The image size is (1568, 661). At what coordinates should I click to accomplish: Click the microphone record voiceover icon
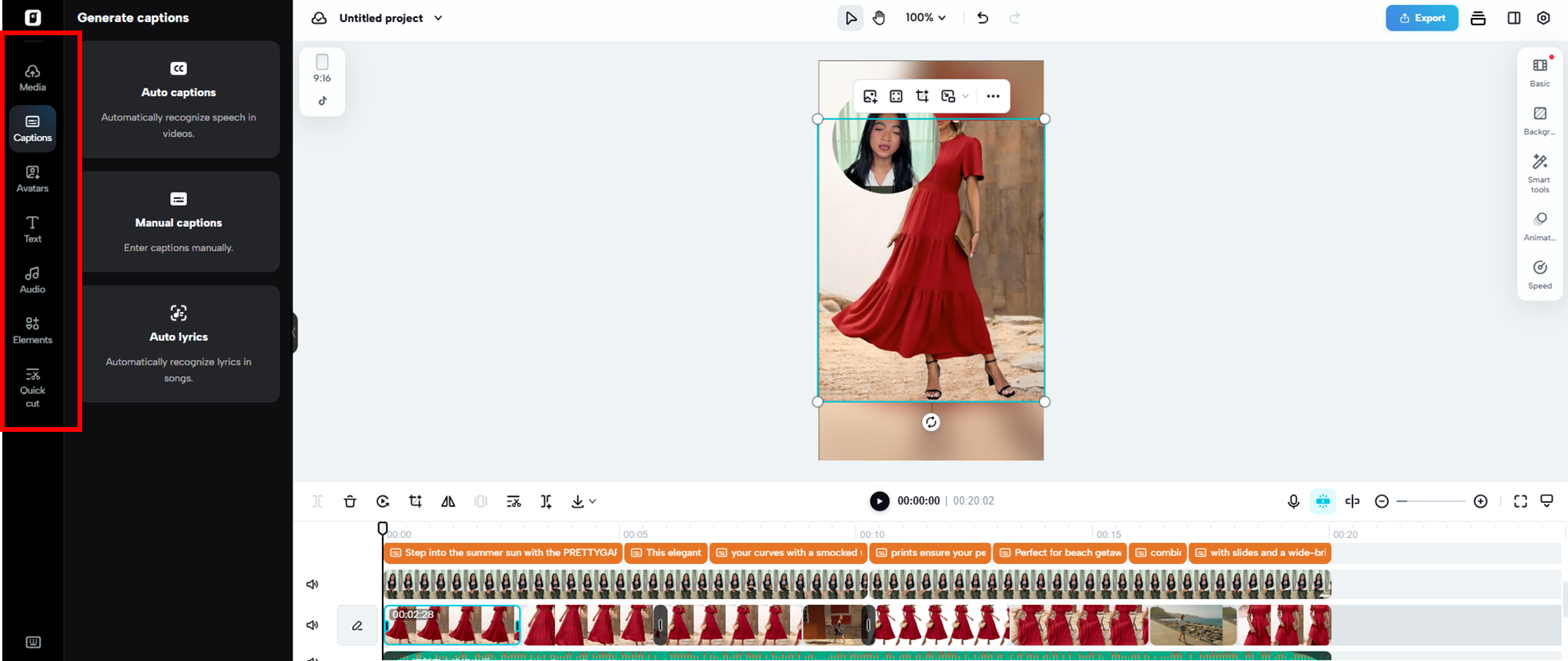pos(1293,501)
